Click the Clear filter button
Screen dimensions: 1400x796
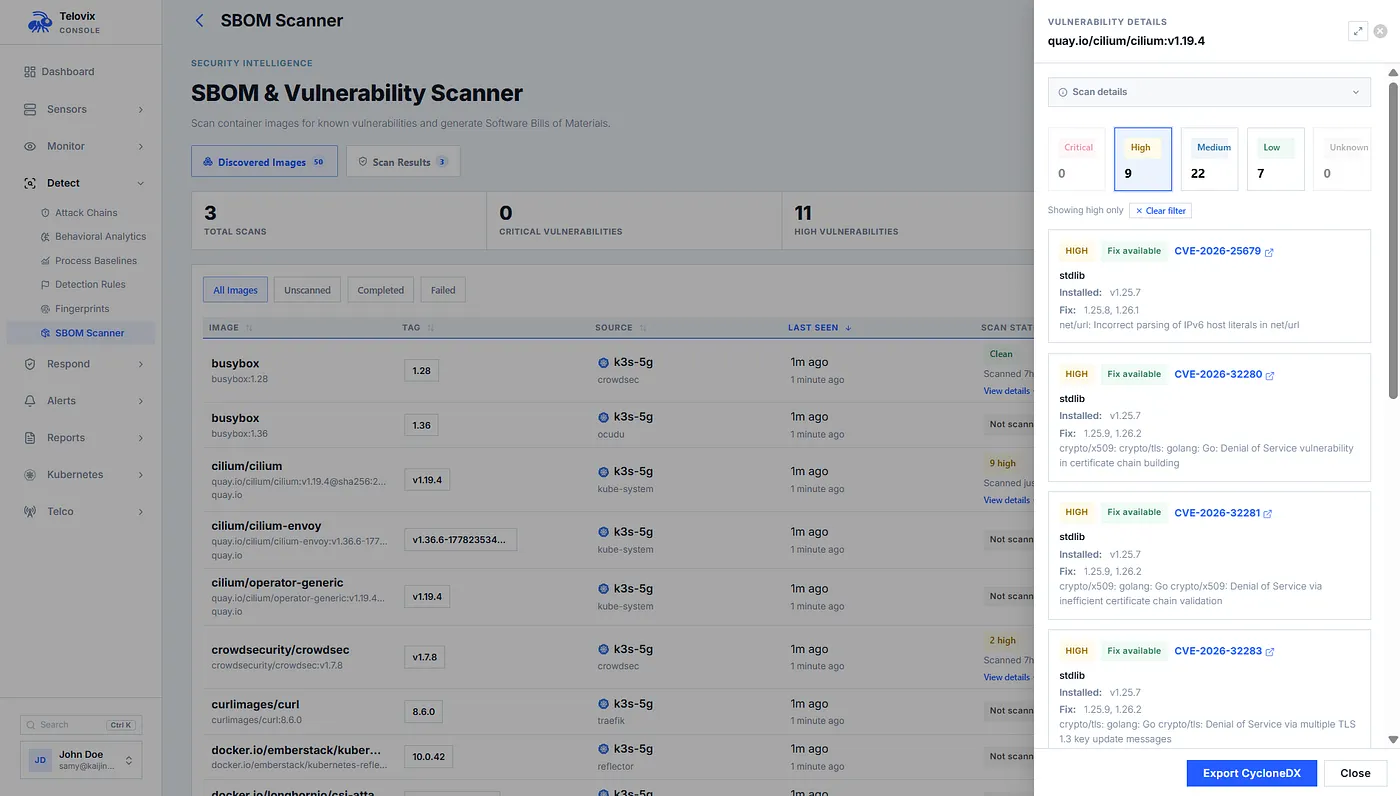click(1160, 211)
